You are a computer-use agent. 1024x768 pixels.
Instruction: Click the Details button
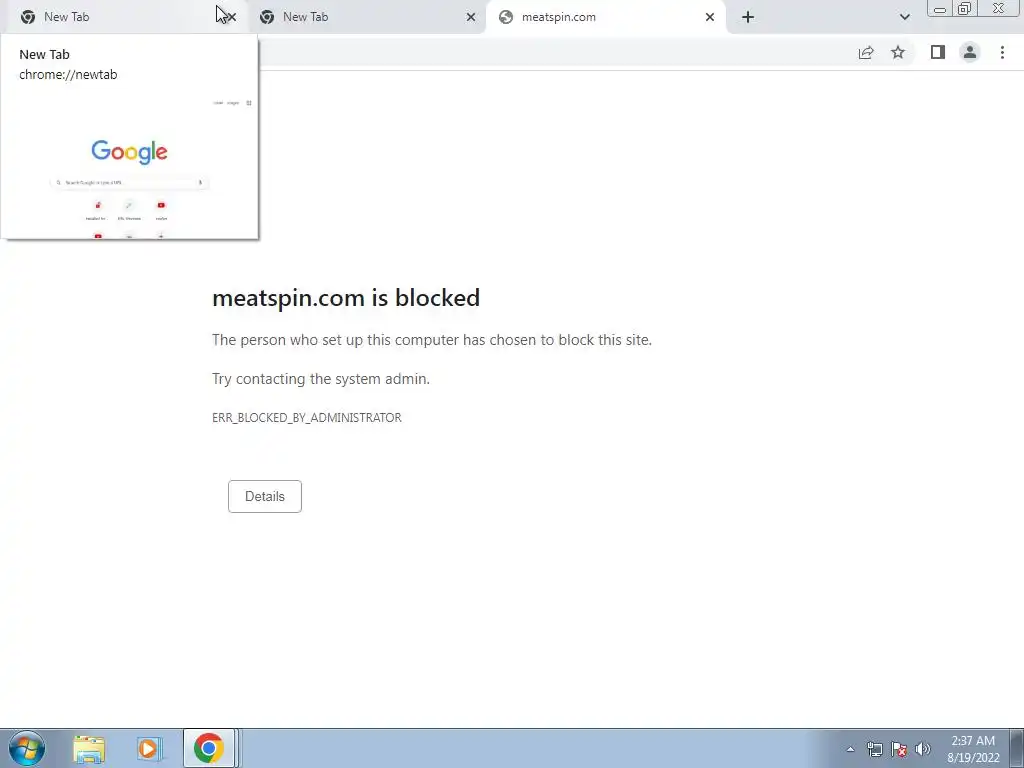click(264, 496)
